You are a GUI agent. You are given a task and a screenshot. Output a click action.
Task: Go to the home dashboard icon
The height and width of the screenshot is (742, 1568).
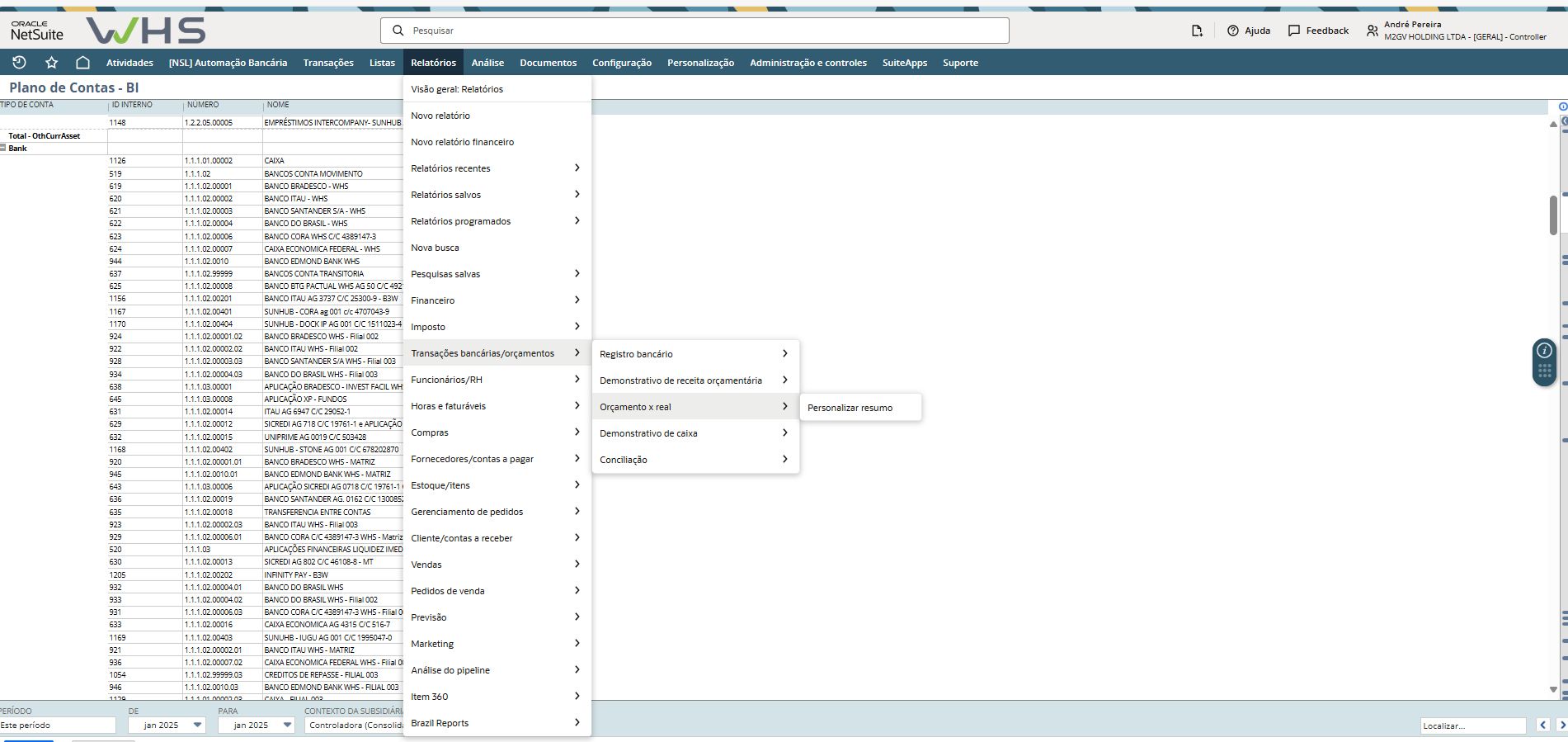[x=82, y=63]
